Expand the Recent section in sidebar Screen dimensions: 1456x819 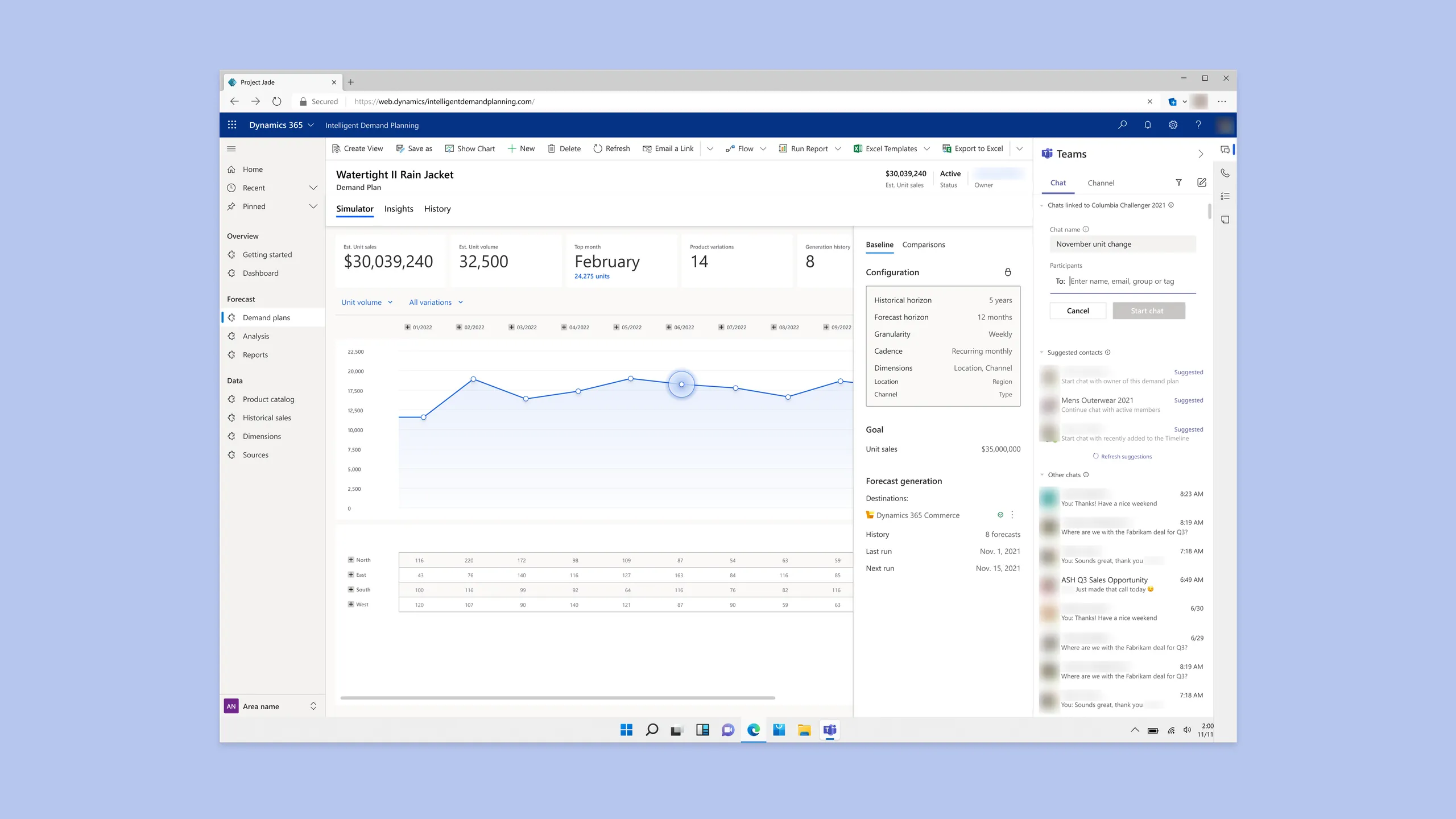tap(313, 188)
